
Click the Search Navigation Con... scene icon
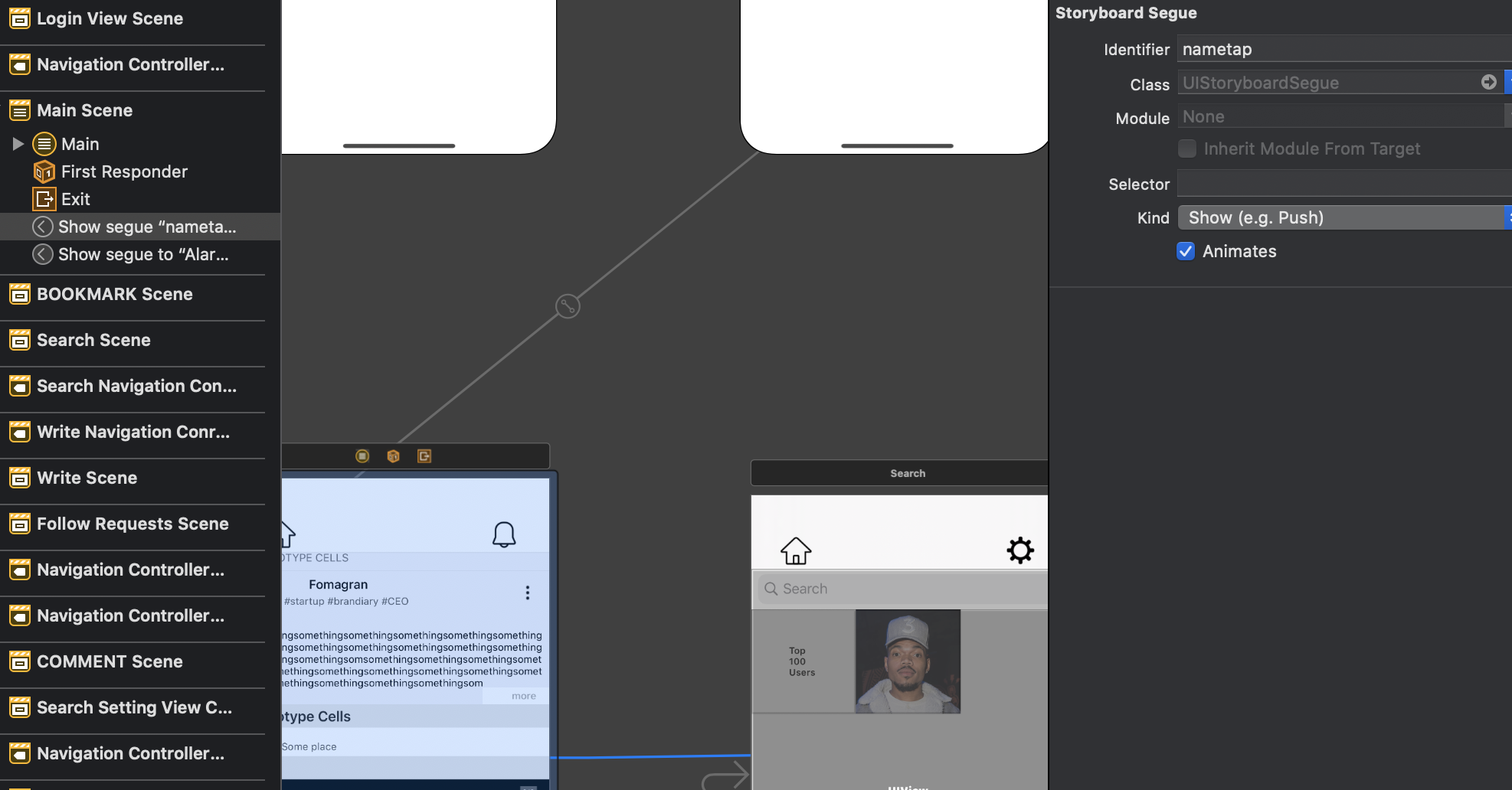(20, 386)
